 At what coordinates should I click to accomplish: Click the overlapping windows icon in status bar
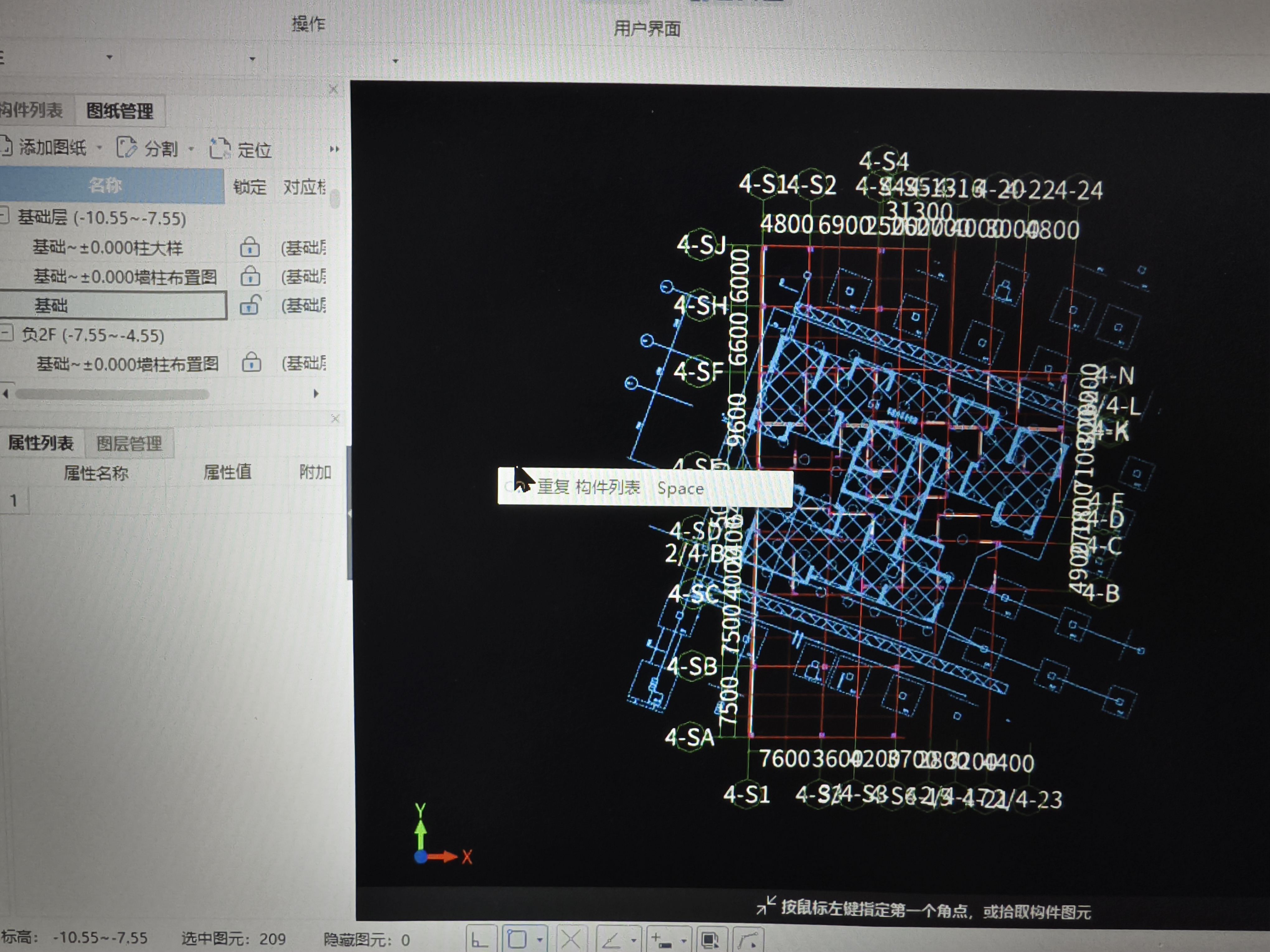coord(711,940)
